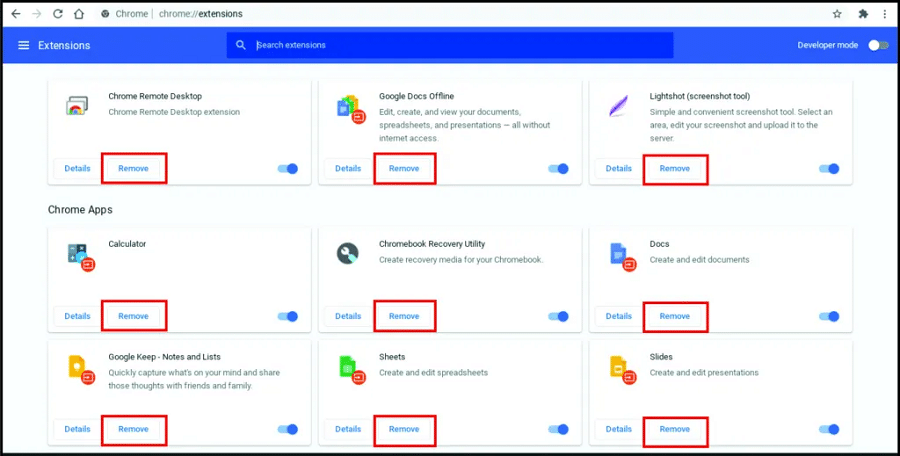This screenshot has height=456, width=900.
Task: Go back with the browser back arrow
Action: pyautogui.click(x=16, y=14)
